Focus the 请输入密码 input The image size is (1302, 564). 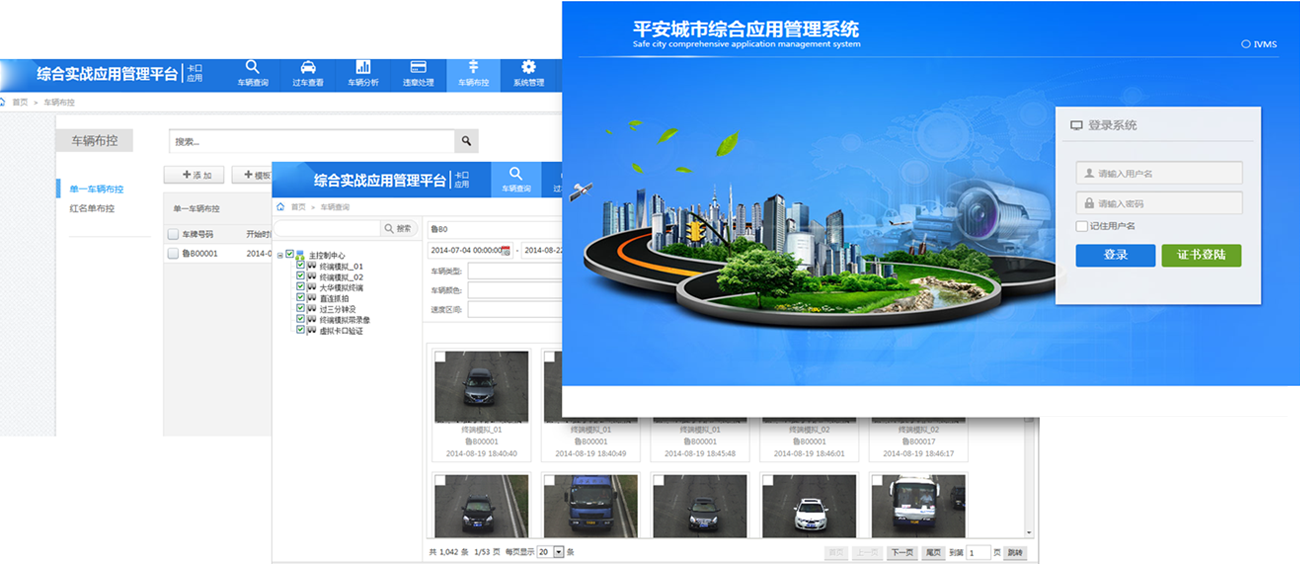click(1159, 203)
